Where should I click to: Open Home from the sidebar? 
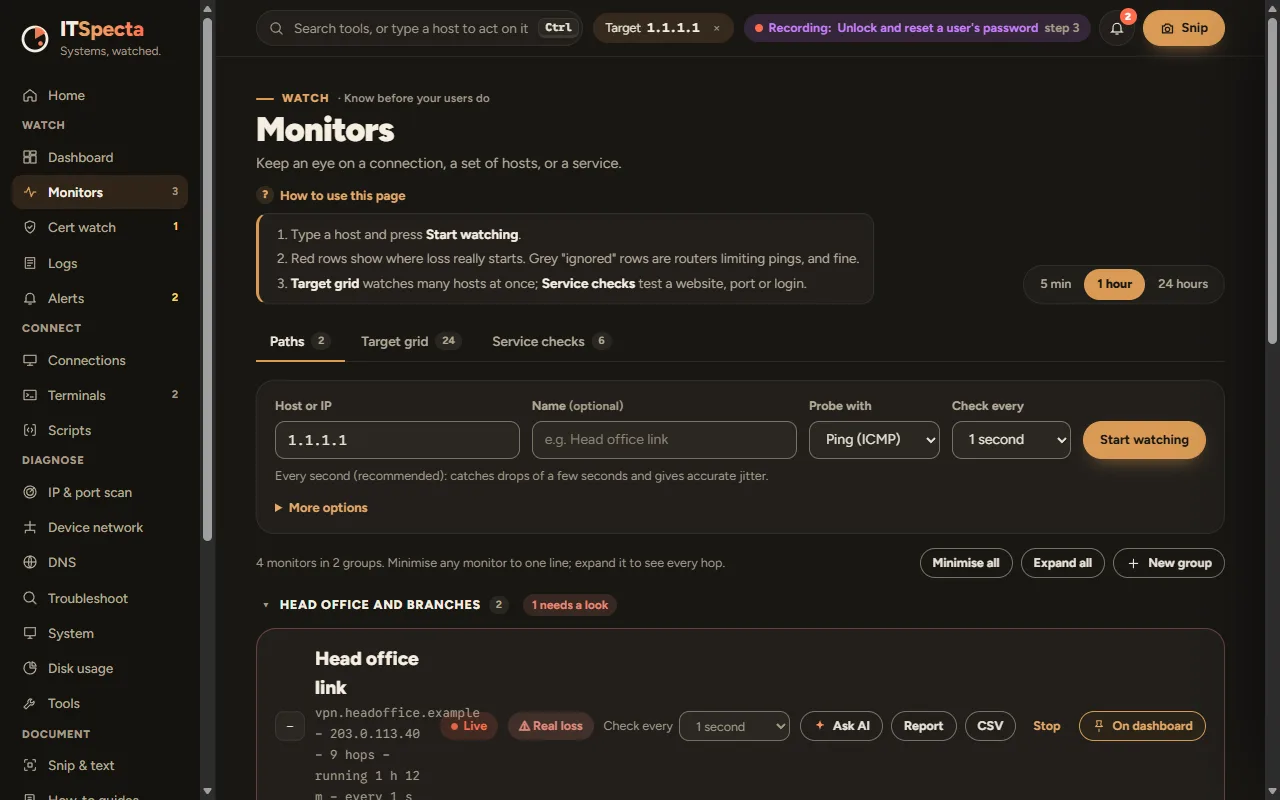point(100,95)
